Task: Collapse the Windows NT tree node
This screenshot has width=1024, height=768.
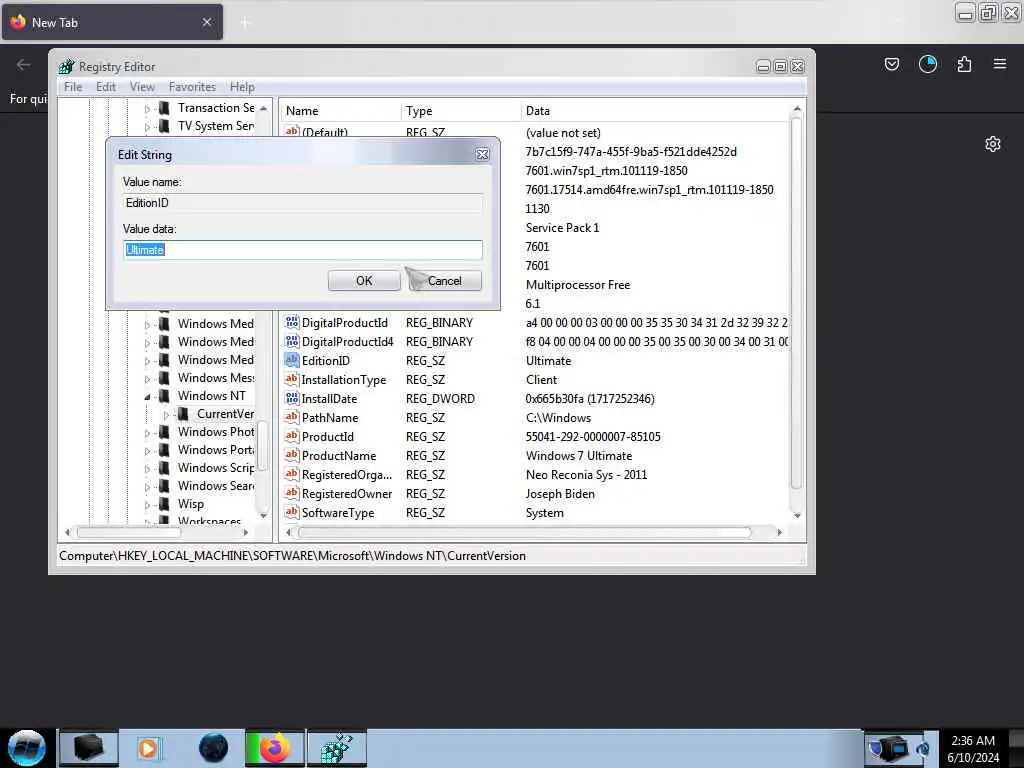Action: click(147, 396)
